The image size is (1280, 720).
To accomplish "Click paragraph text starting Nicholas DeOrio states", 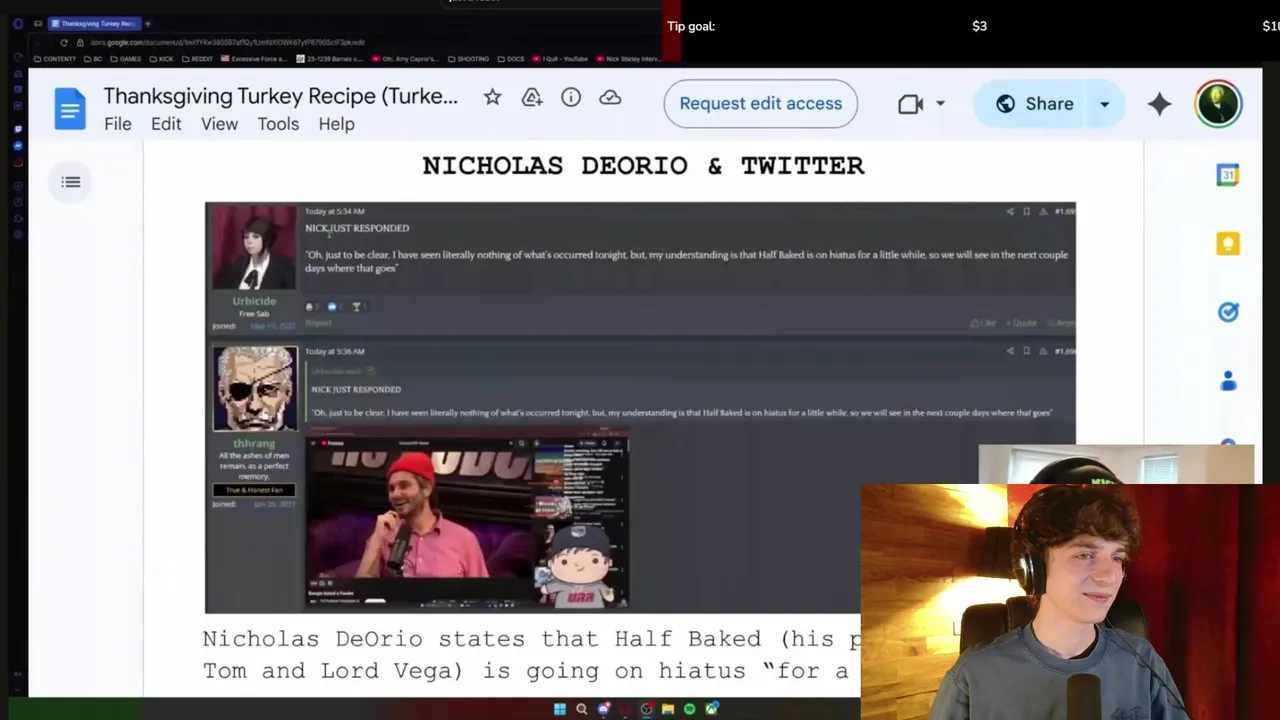I will (x=532, y=654).
